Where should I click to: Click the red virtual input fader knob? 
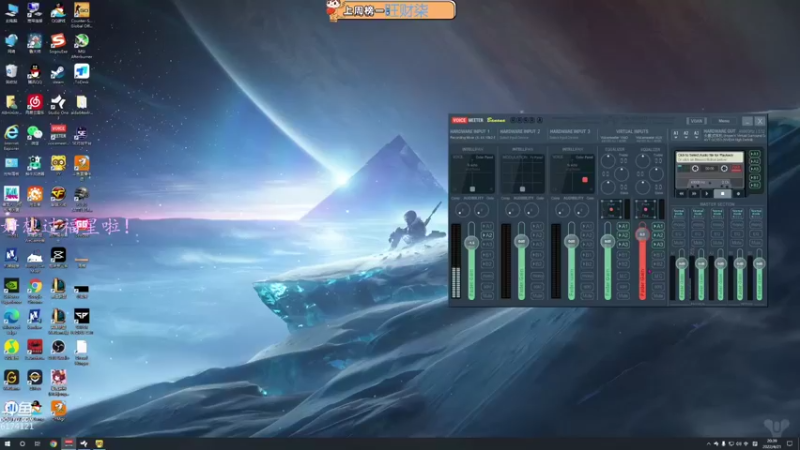tap(642, 234)
